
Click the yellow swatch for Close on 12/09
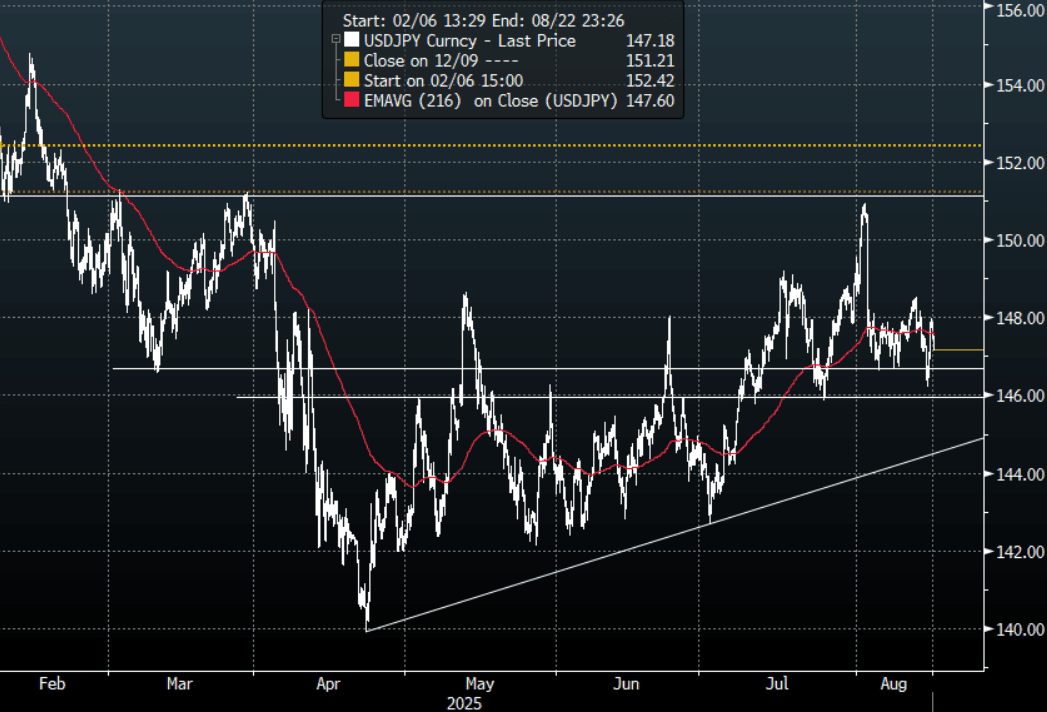pyautogui.click(x=349, y=61)
